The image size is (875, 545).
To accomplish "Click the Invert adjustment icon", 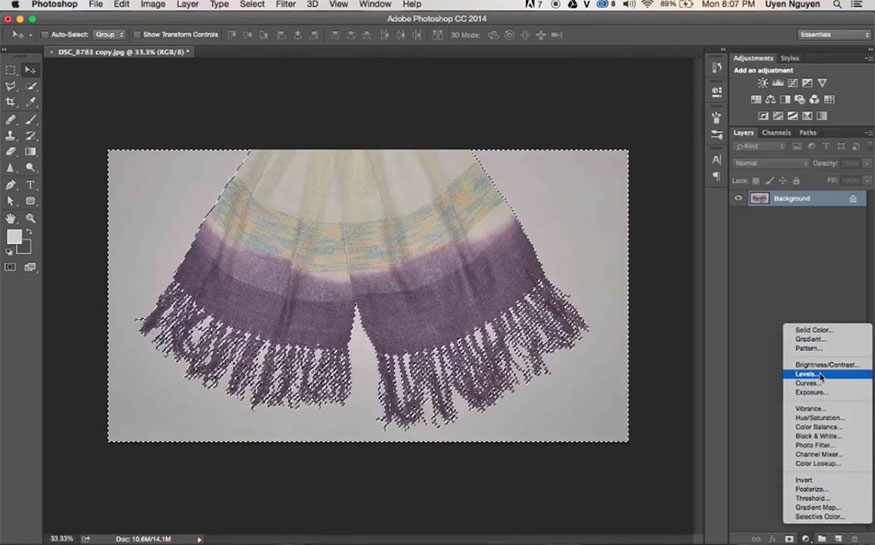I will [x=763, y=116].
